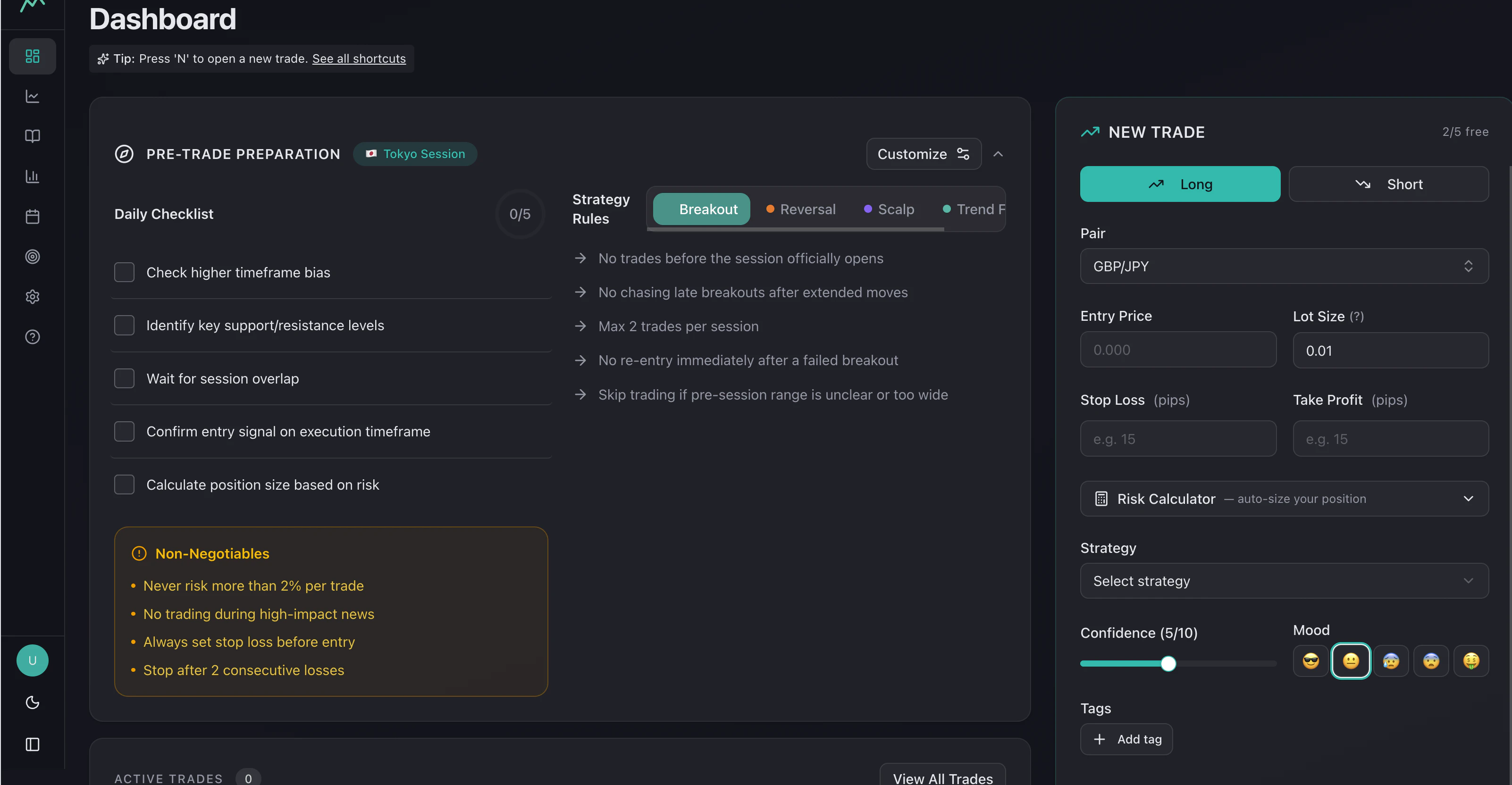The height and width of the screenshot is (785, 1512).
Task: Open the Select strategy dropdown
Action: point(1284,581)
